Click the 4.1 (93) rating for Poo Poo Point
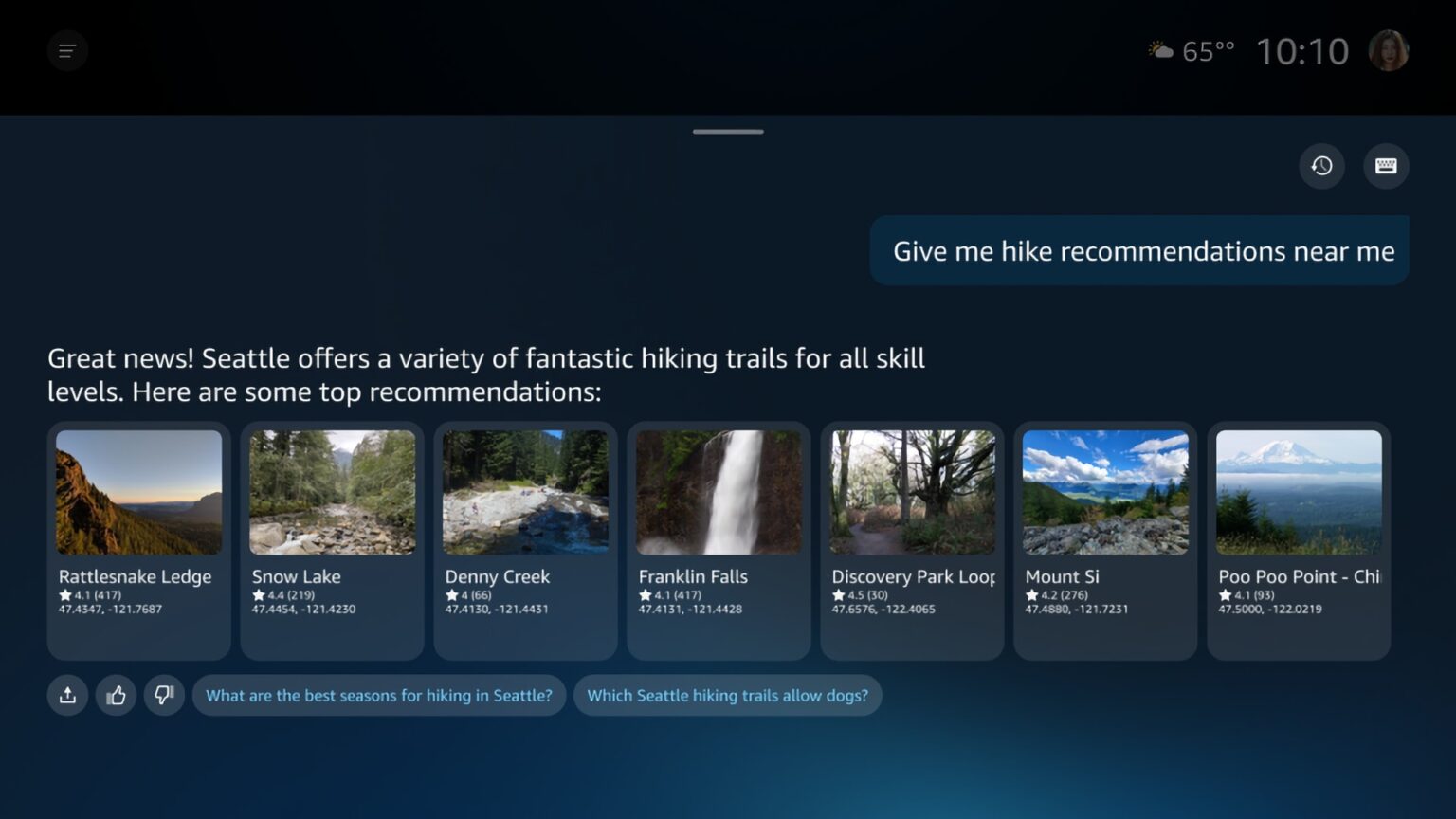Screen dimensions: 1456x819 pyautogui.click(x=1247, y=595)
